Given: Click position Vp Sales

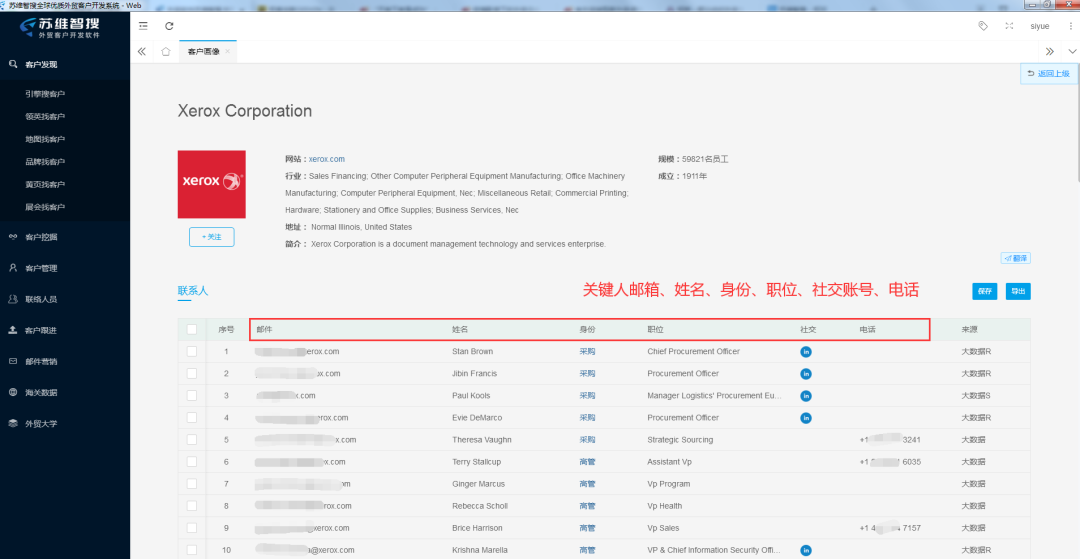Looking at the screenshot, I should tap(663, 528).
